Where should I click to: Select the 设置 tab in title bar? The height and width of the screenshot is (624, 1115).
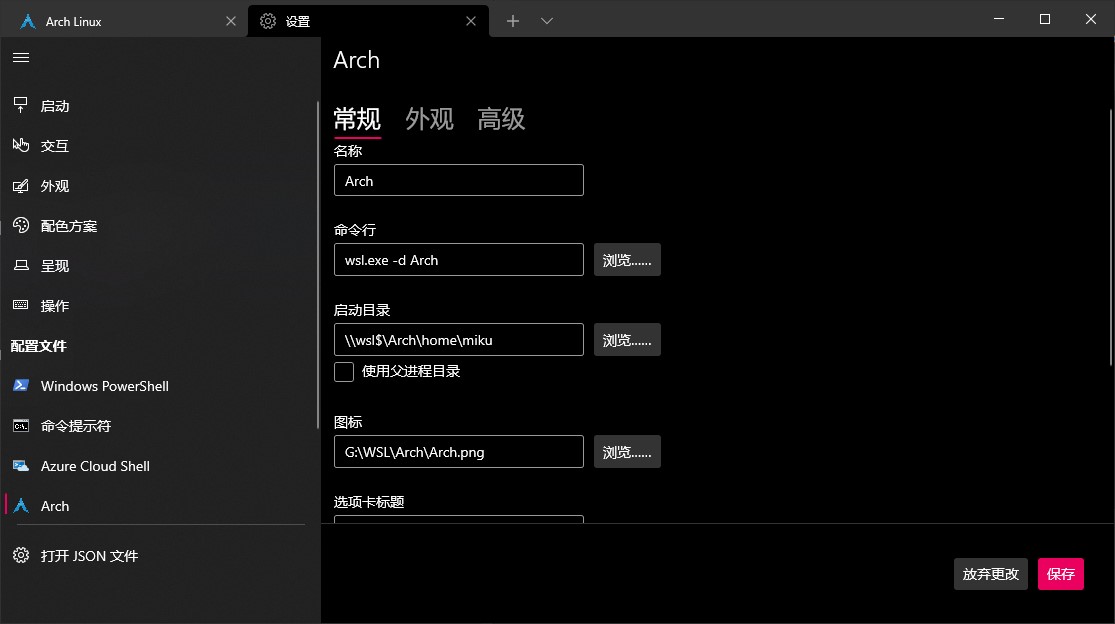[x=368, y=21]
